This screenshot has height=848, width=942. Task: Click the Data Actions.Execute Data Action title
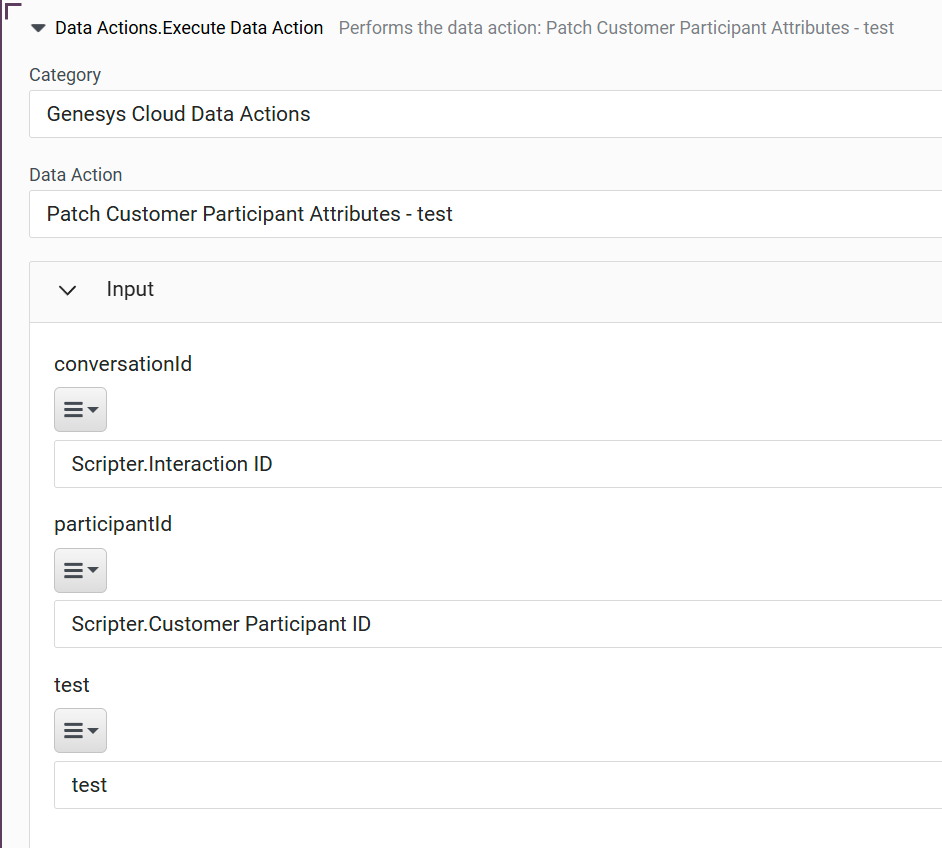189,28
